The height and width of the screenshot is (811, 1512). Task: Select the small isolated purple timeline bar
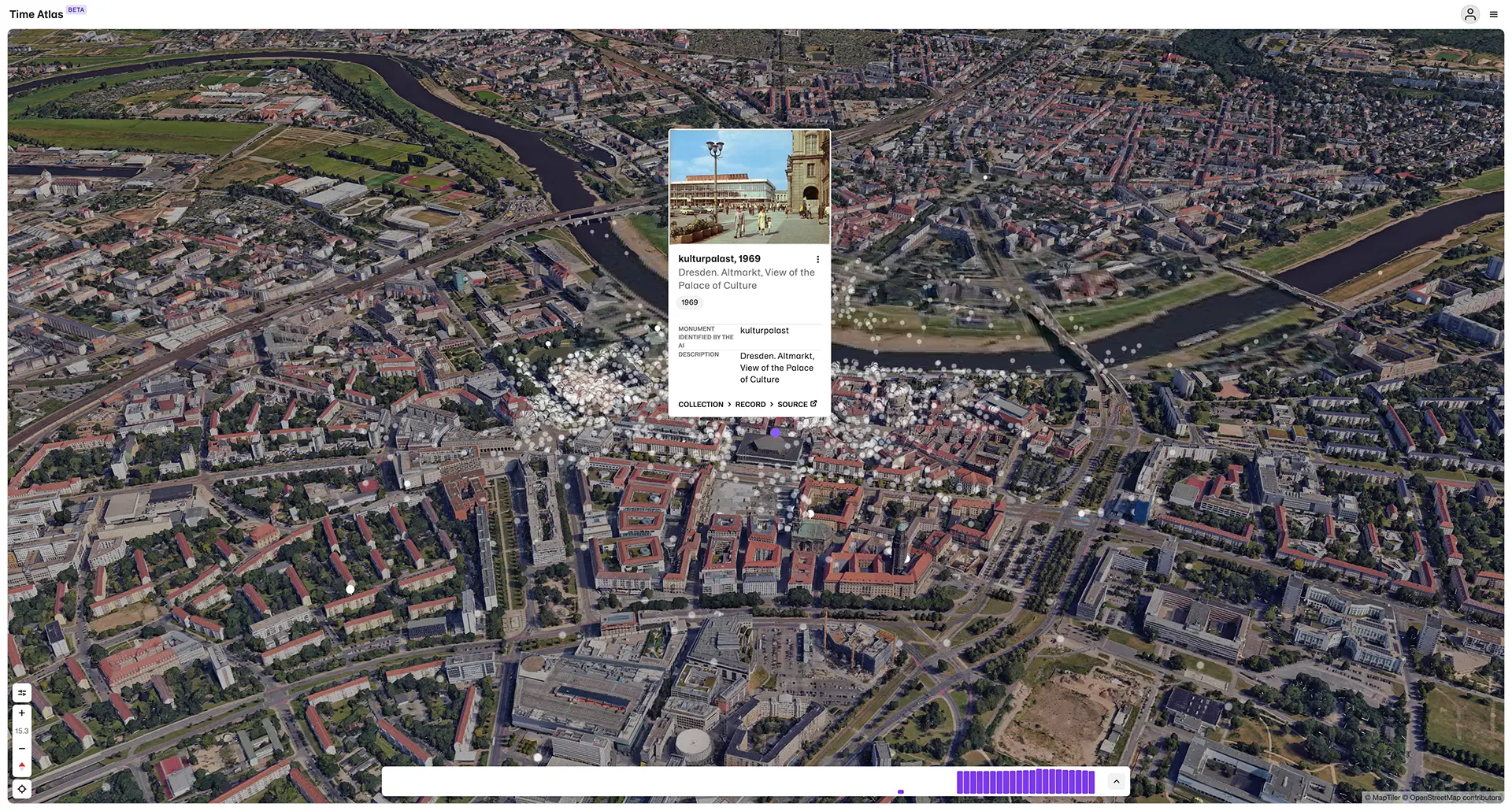tap(901, 791)
